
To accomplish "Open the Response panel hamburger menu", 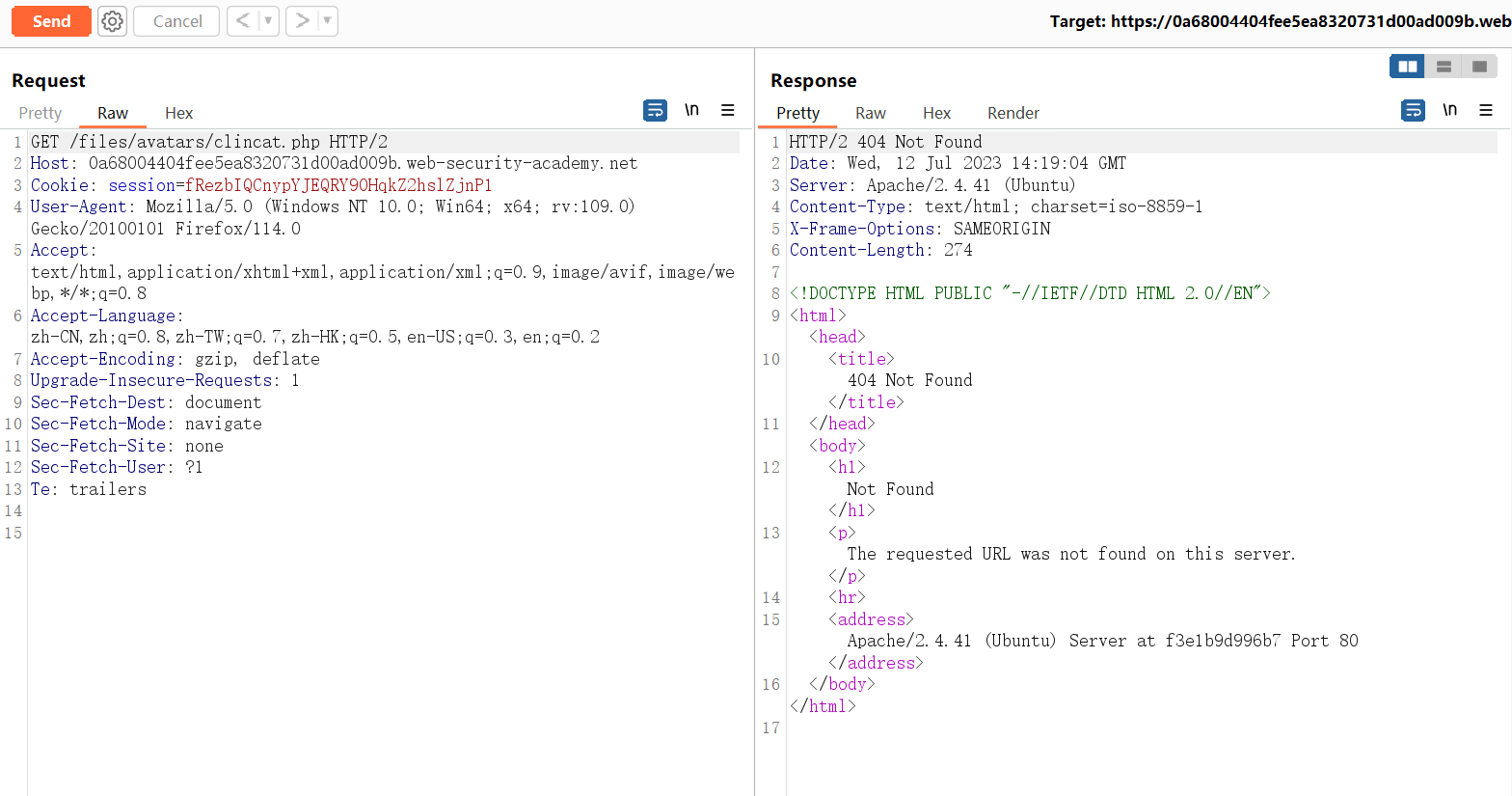I will [x=1486, y=111].
